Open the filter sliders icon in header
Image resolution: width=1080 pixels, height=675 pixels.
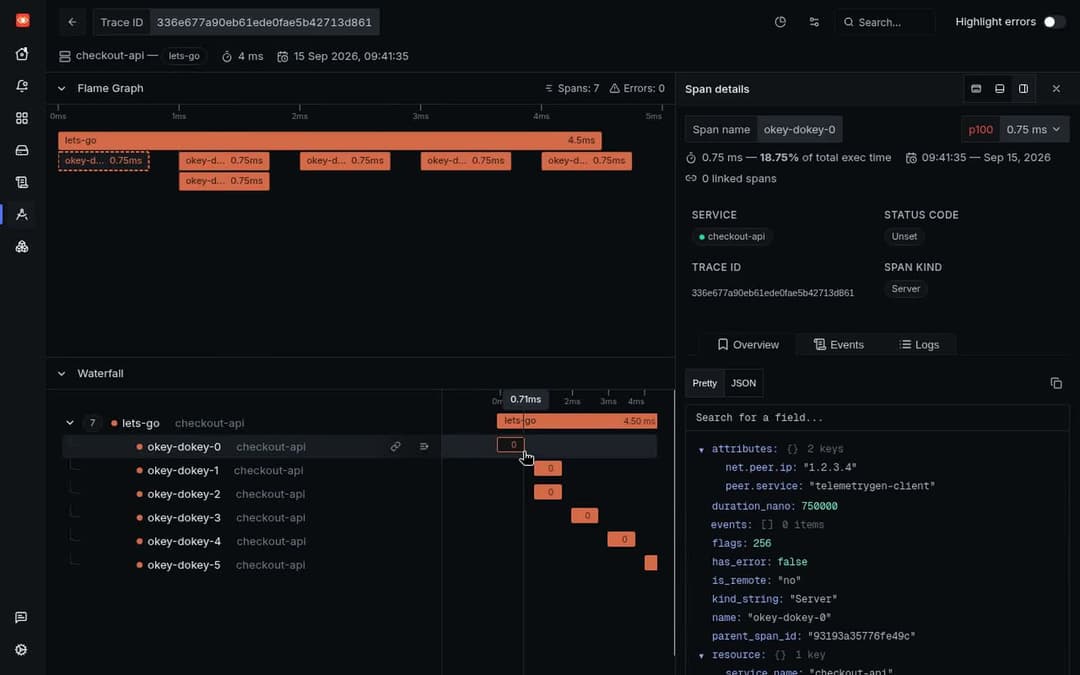[814, 22]
